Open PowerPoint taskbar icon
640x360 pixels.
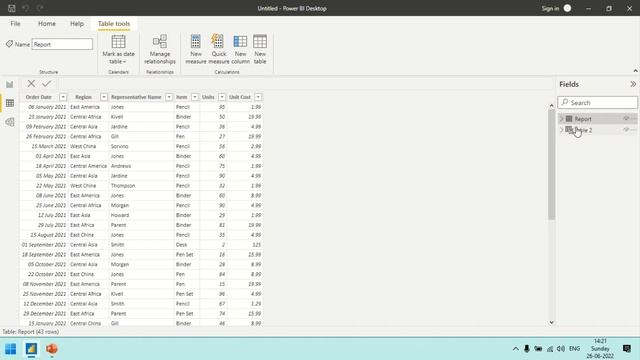[x=51, y=349]
